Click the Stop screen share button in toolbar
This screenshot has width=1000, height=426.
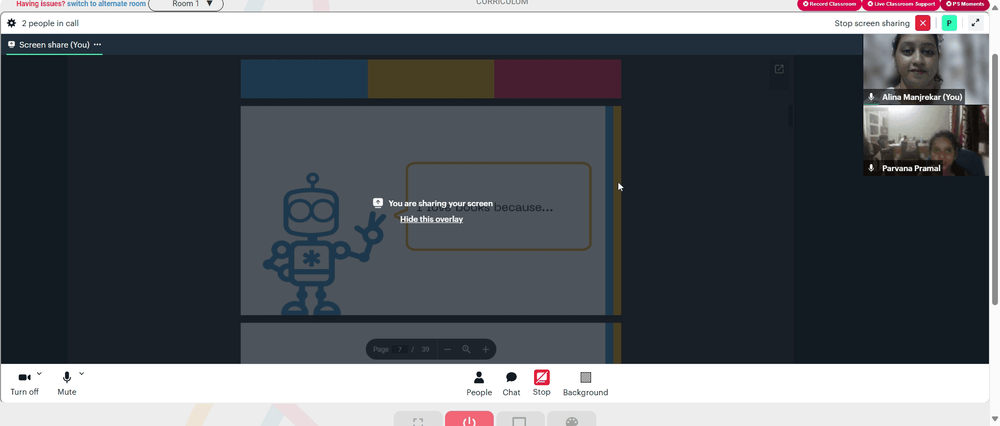click(541, 383)
